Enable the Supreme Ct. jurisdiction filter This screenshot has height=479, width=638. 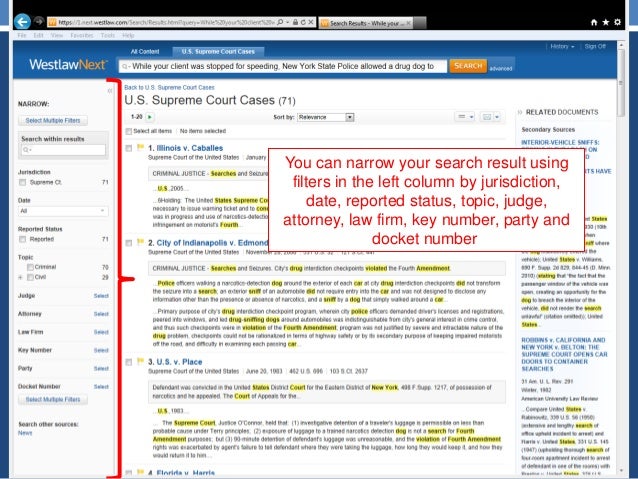point(23,182)
